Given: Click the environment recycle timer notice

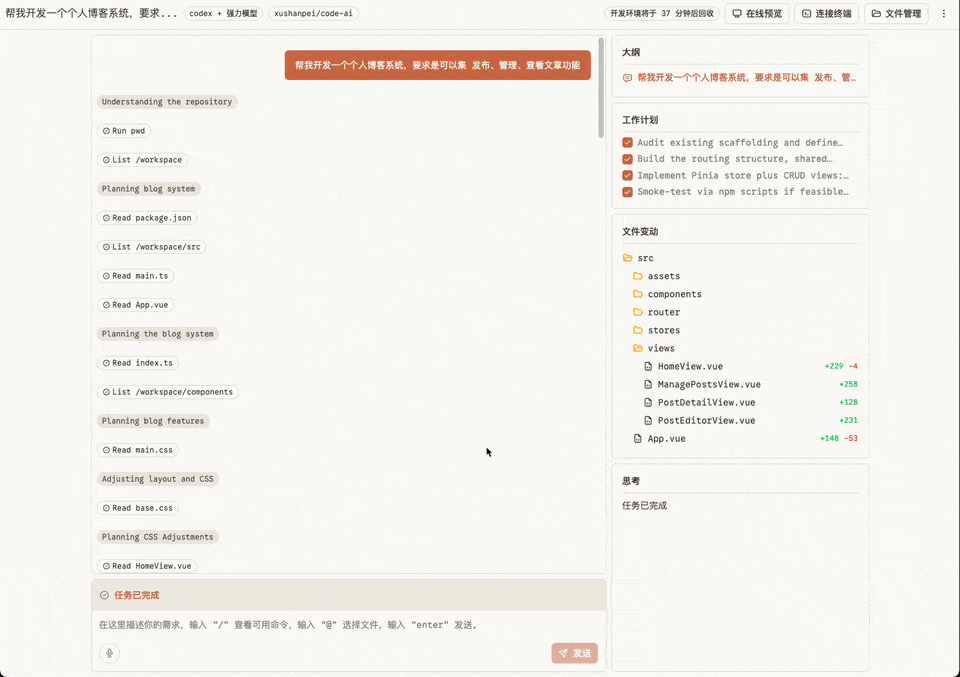Looking at the screenshot, I should (x=662, y=13).
